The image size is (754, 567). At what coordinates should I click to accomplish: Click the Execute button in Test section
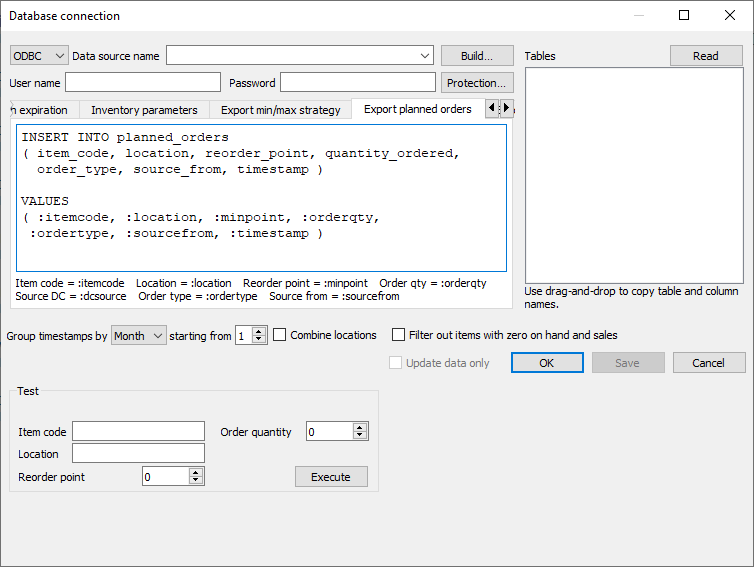(331, 477)
